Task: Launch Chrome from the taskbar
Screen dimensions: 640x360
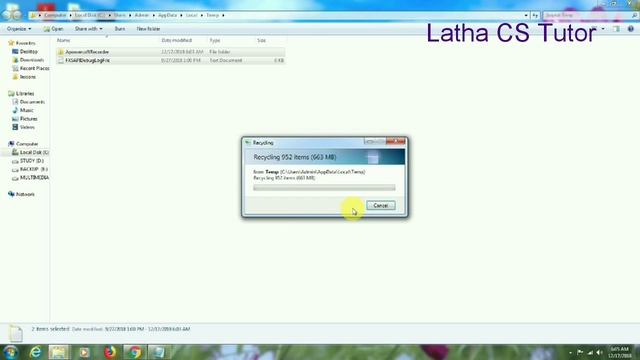Action: point(134,352)
